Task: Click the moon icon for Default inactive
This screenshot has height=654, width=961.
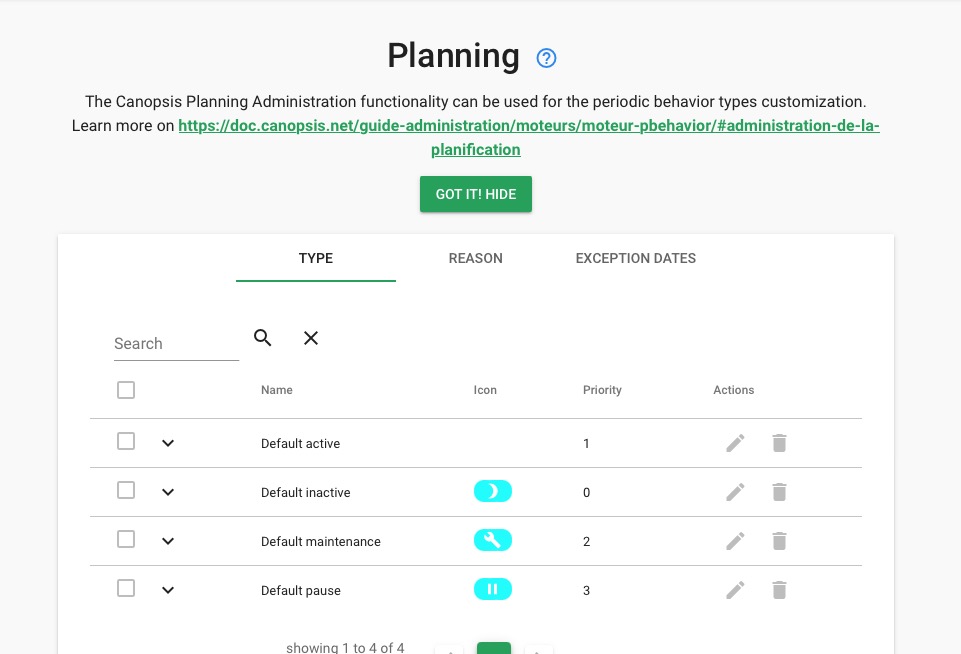Action: tap(492, 491)
